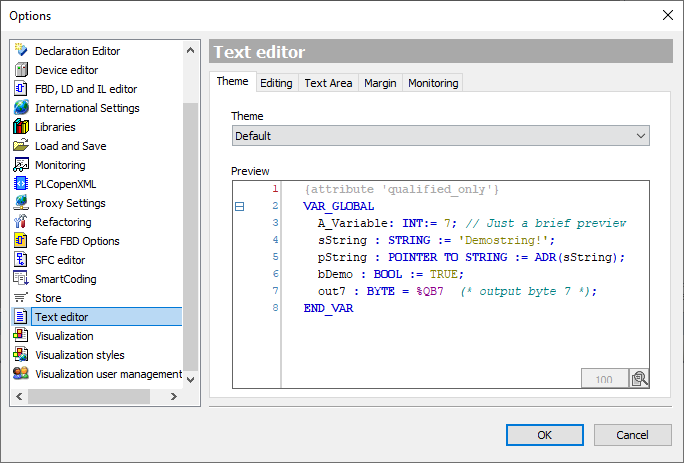
Task: Switch to the Margin tab
Action: pyautogui.click(x=380, y=83)
